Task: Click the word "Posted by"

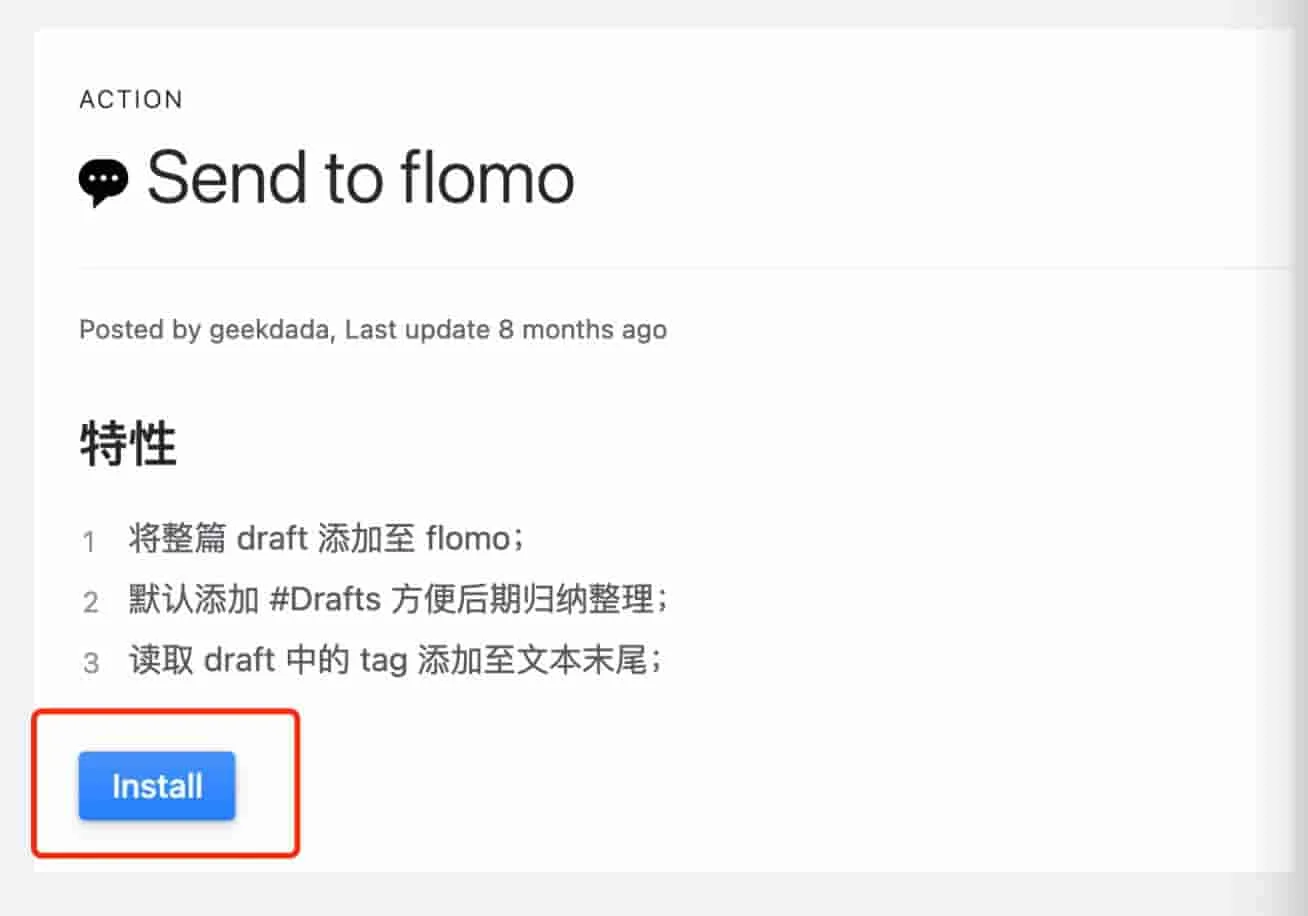Action: tap(140, 329)
